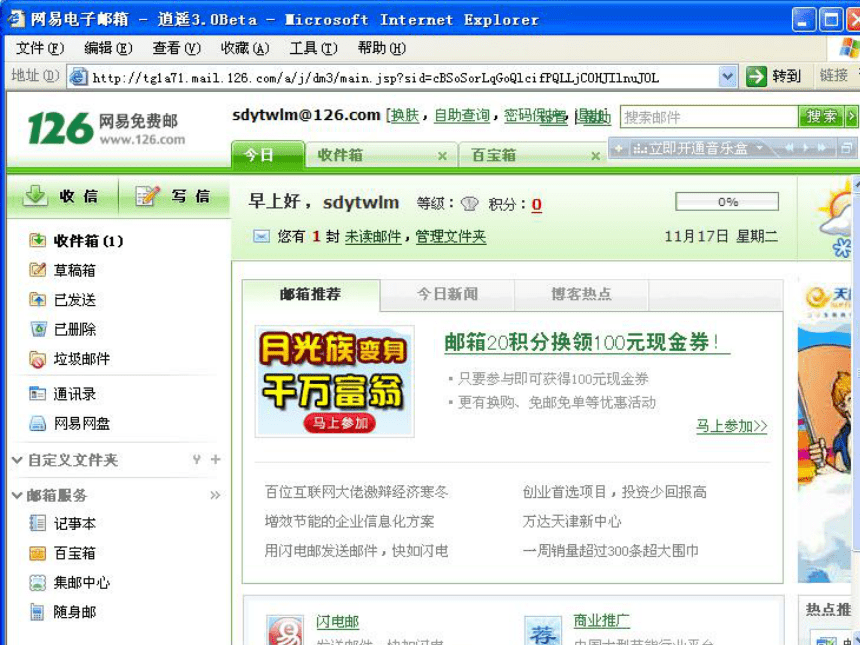Viewport: 860px width, 645px height.
Task: Click the 马上参加>> link
Action: coord(732,426)
